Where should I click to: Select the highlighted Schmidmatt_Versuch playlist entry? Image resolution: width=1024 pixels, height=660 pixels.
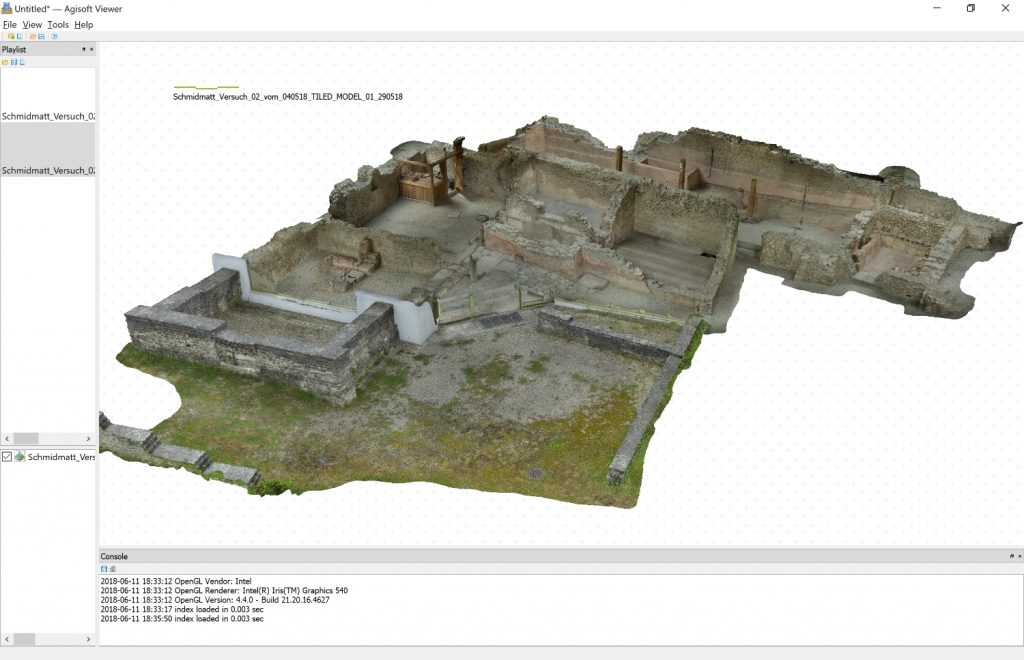coord(48,170)
